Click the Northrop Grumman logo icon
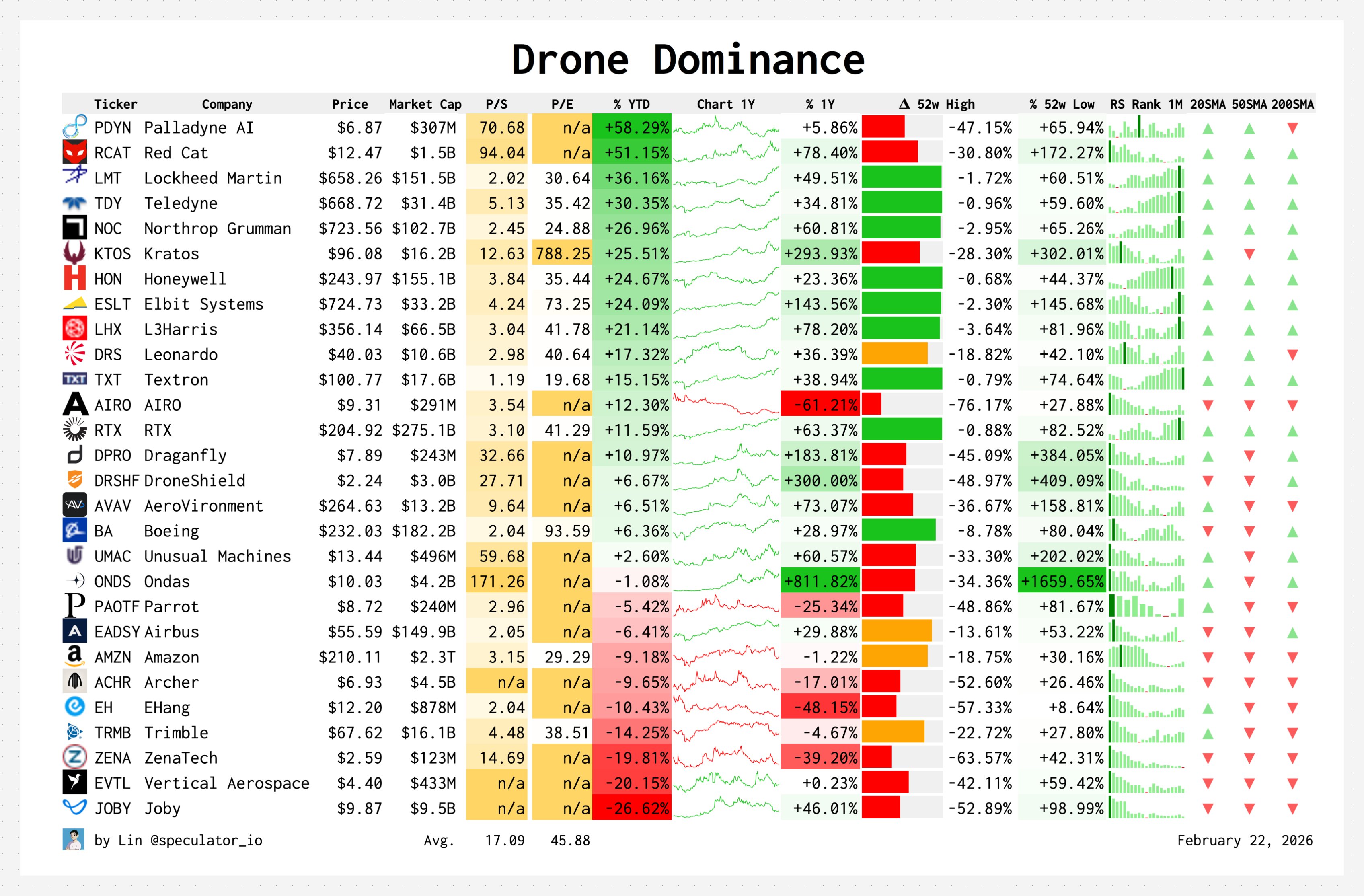 (74, 228)
